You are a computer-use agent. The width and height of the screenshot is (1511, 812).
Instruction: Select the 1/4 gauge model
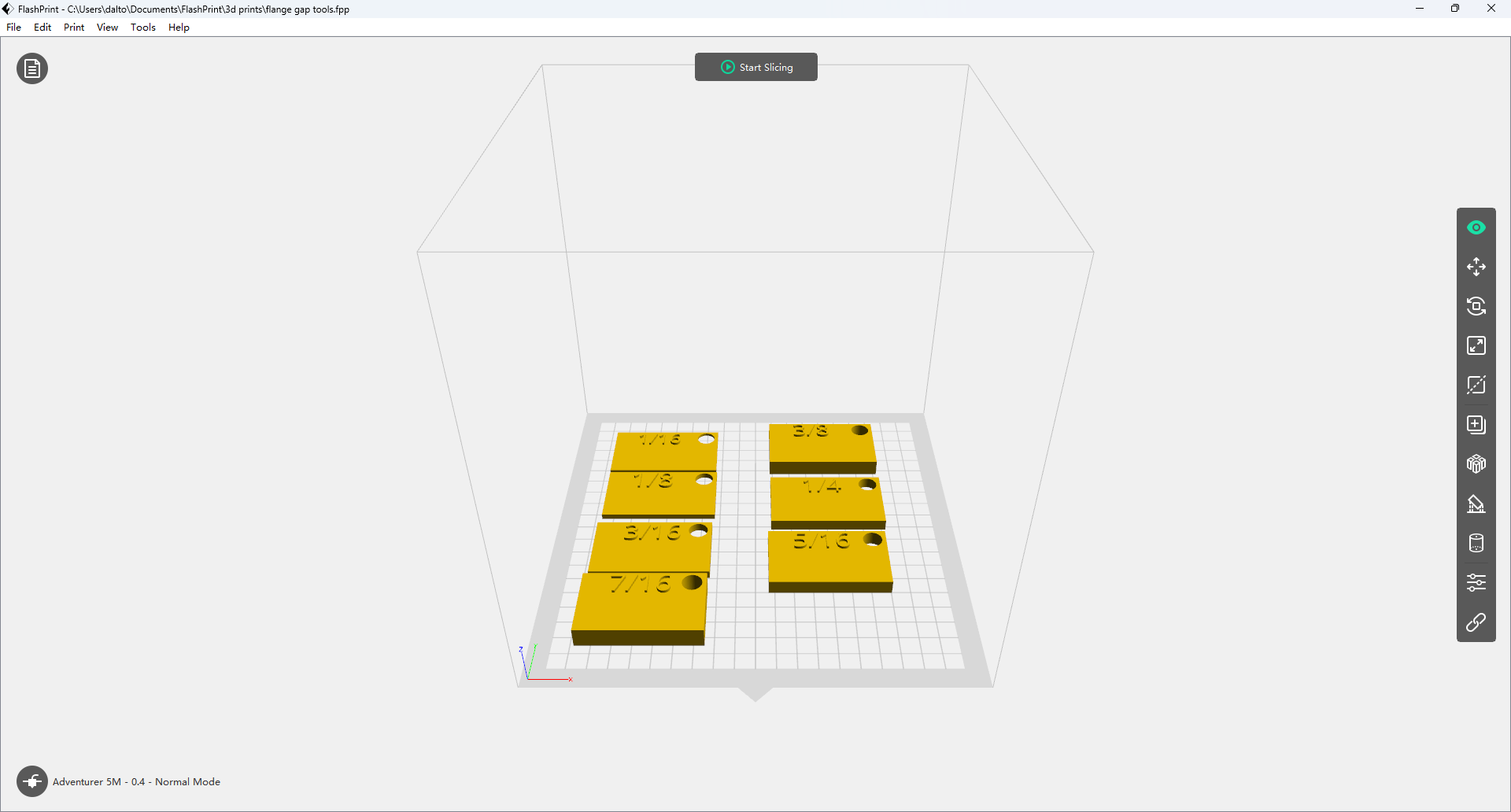tap(828, 503)
